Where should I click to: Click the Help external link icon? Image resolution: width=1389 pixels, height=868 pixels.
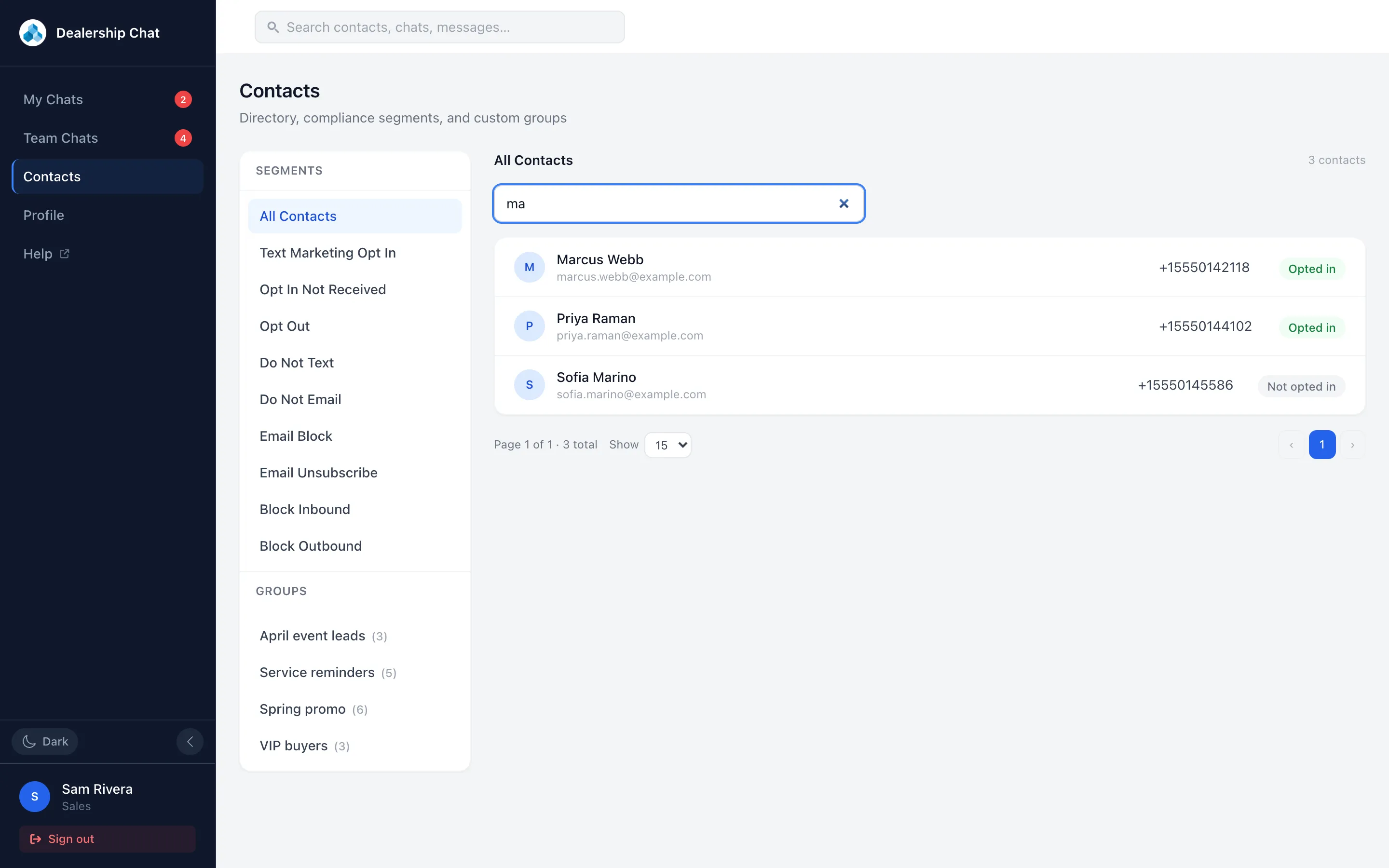click(64, 253)
